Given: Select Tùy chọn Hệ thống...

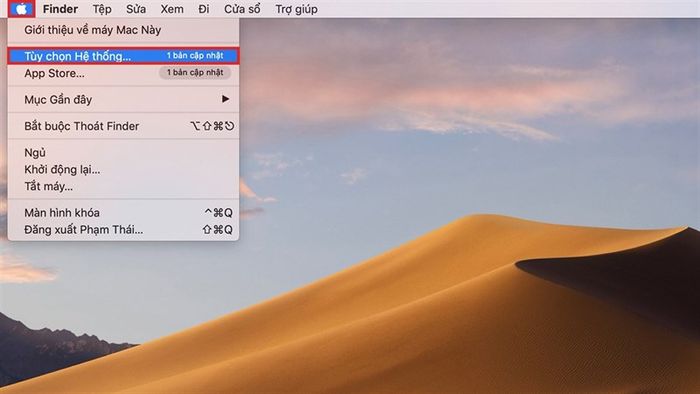Looking at the screenshot, I should tap(123, 56).
